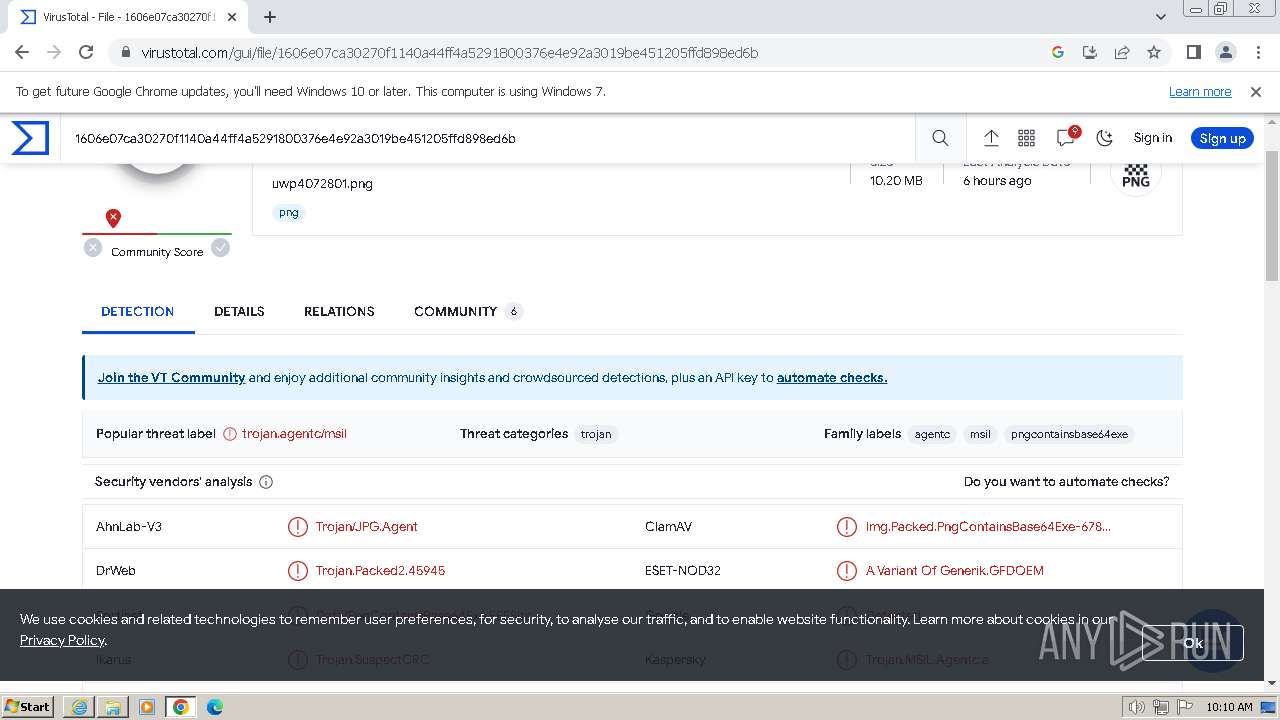Viewport: 1280px width, 720px height.
Task: Open the VirusTotal apps grid menu
Action: point(1026,138)
